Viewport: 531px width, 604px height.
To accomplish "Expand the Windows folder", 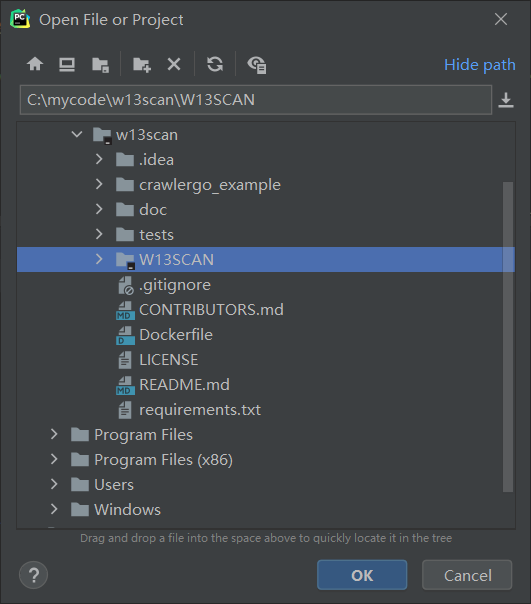I will [x=54, y=509].
